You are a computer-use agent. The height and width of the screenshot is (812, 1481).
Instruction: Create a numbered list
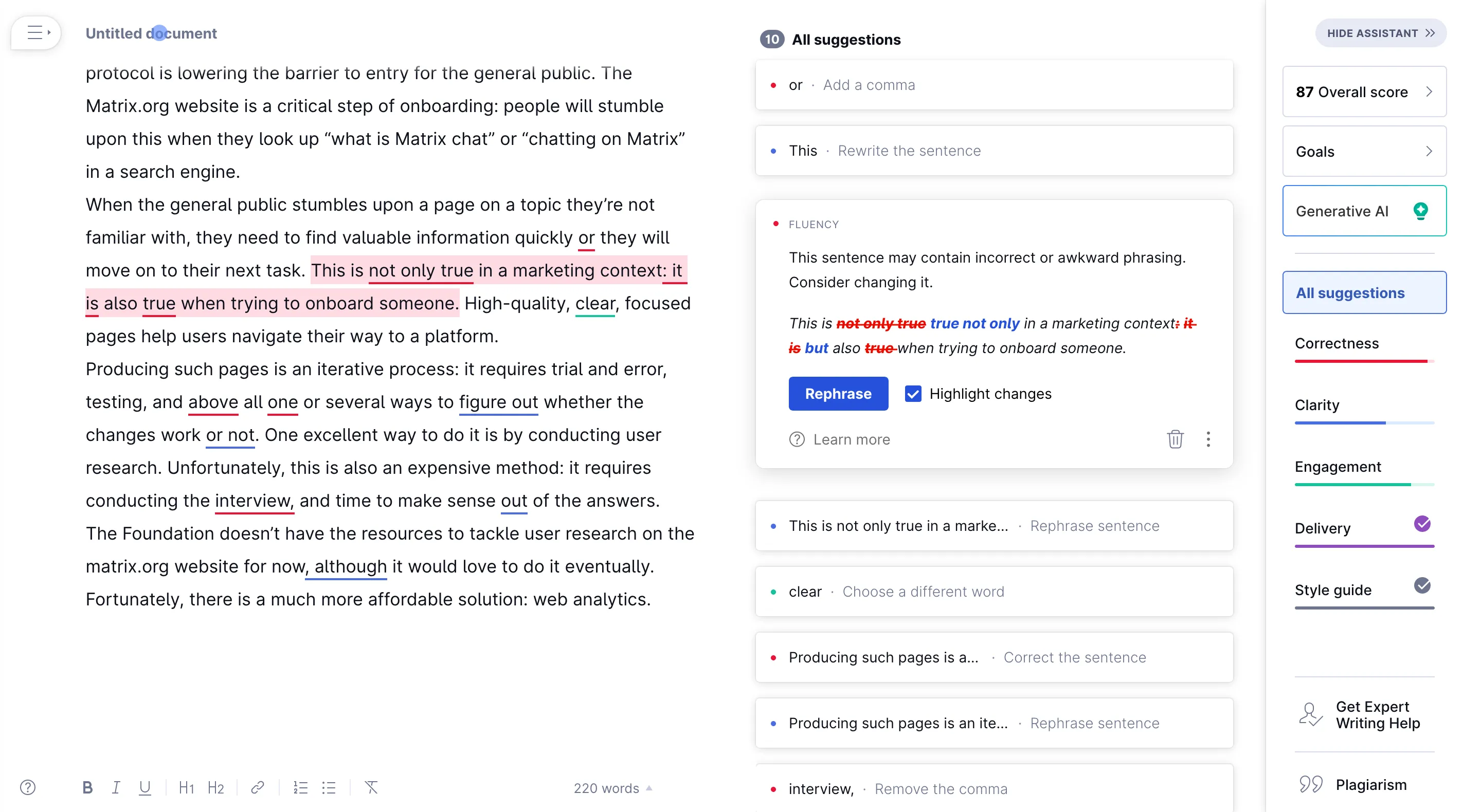point(300,787)
